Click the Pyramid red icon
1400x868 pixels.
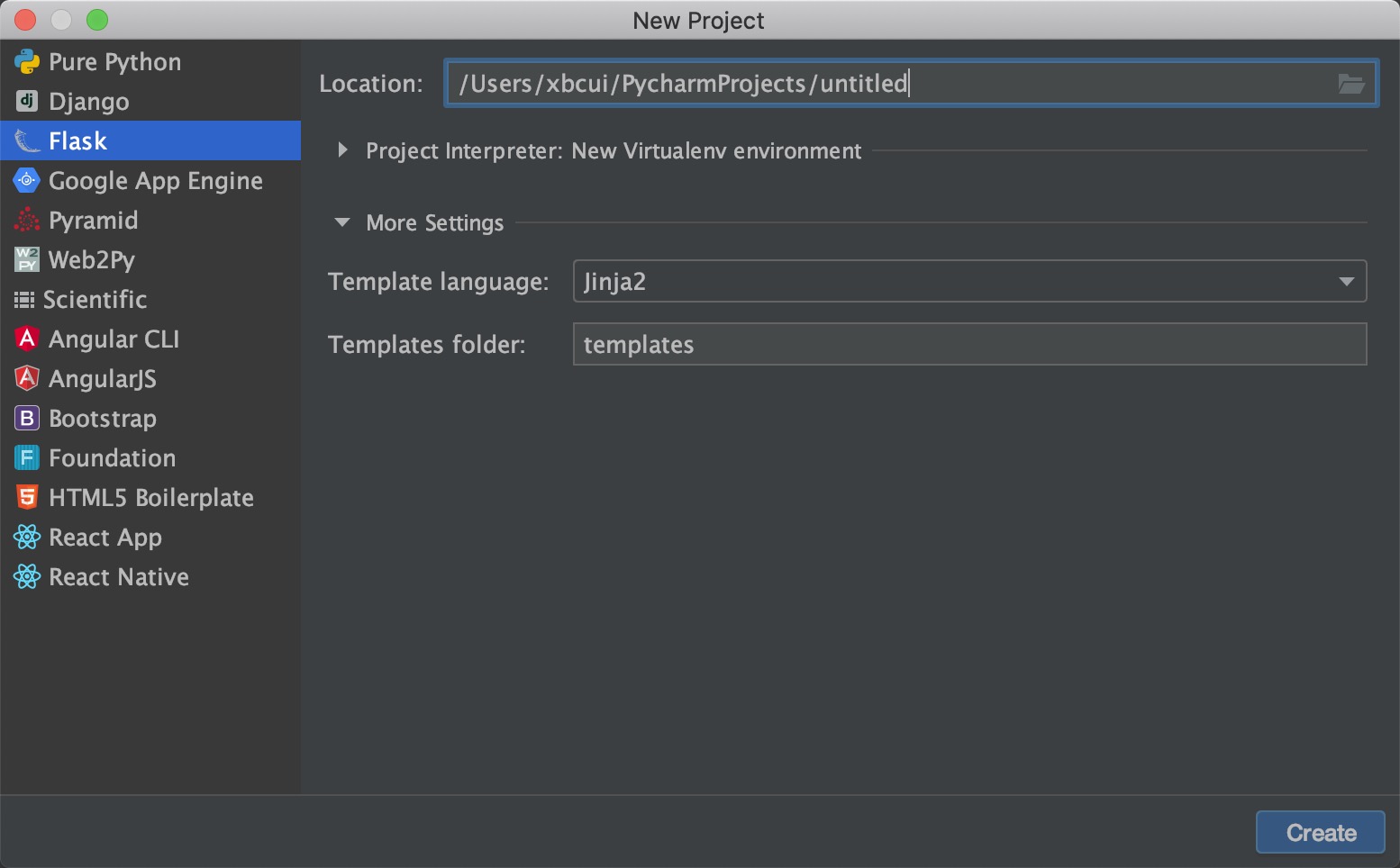click(x=27, y=221)
